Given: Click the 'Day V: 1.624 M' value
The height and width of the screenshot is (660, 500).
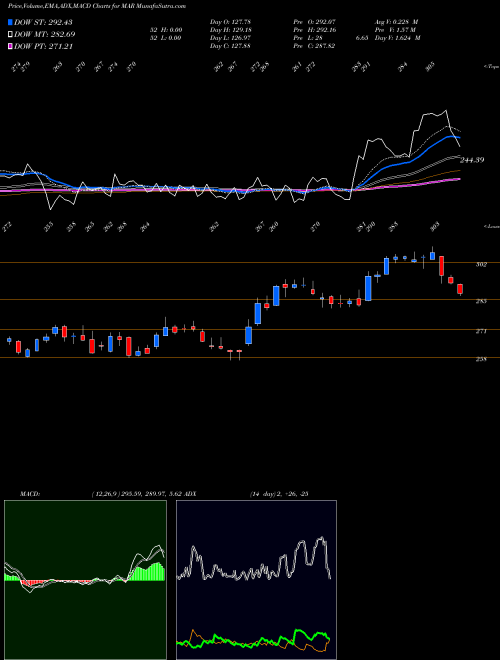Looking at the screenshot, I should 399,38.
